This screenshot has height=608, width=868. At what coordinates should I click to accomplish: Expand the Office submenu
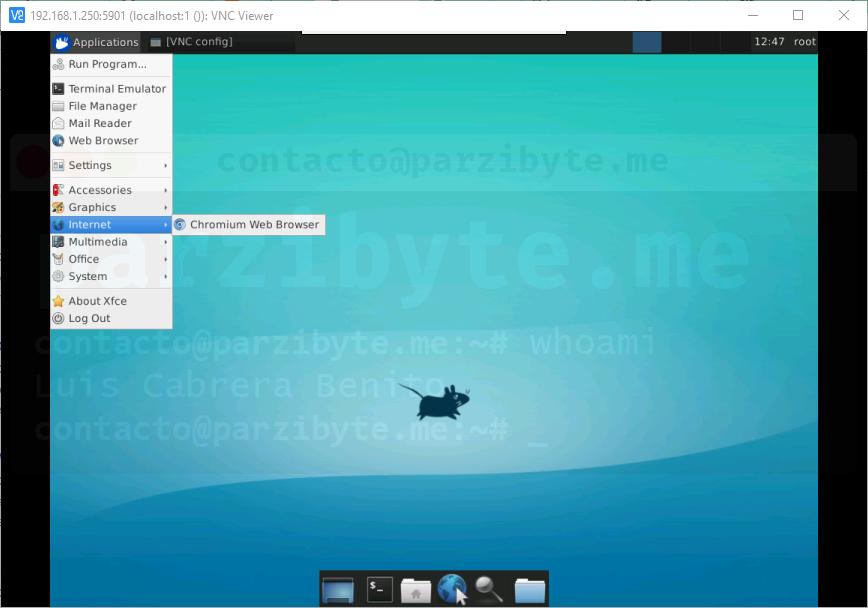coord(111,259)
